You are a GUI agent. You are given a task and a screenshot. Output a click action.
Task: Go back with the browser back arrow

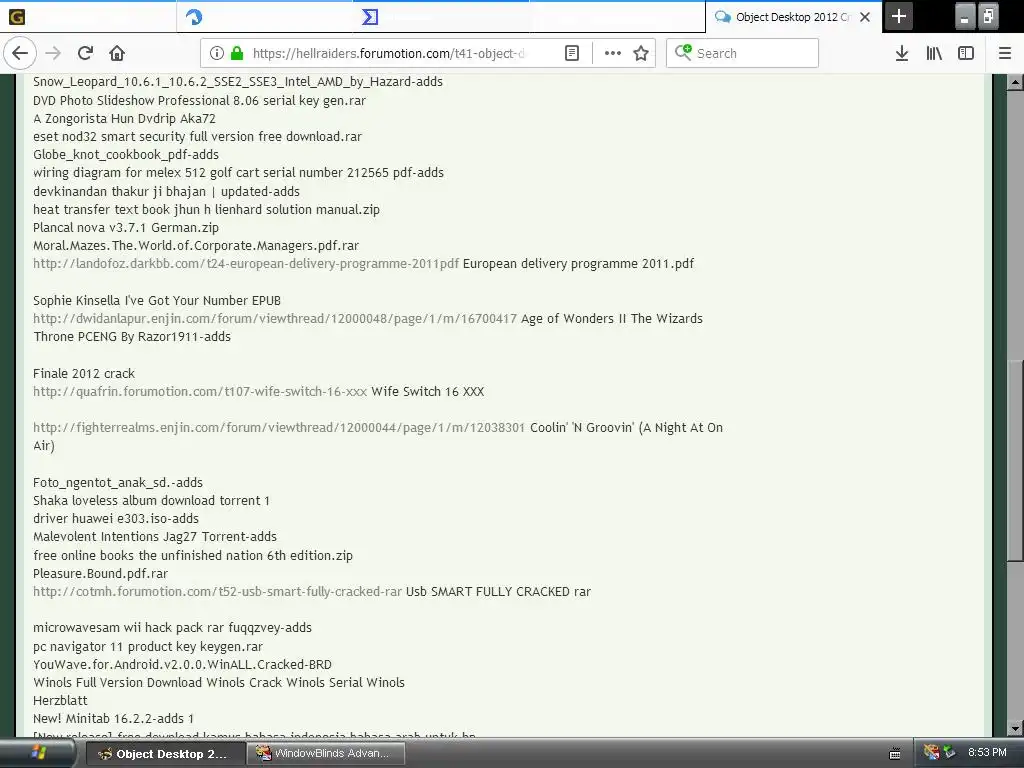[20, 54]
